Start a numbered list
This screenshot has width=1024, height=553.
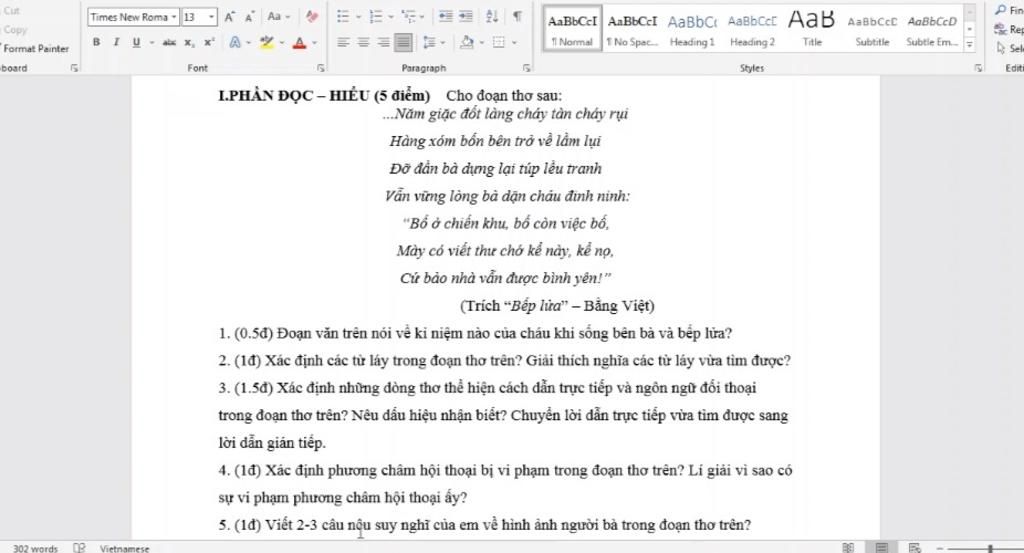click(376, 16)
